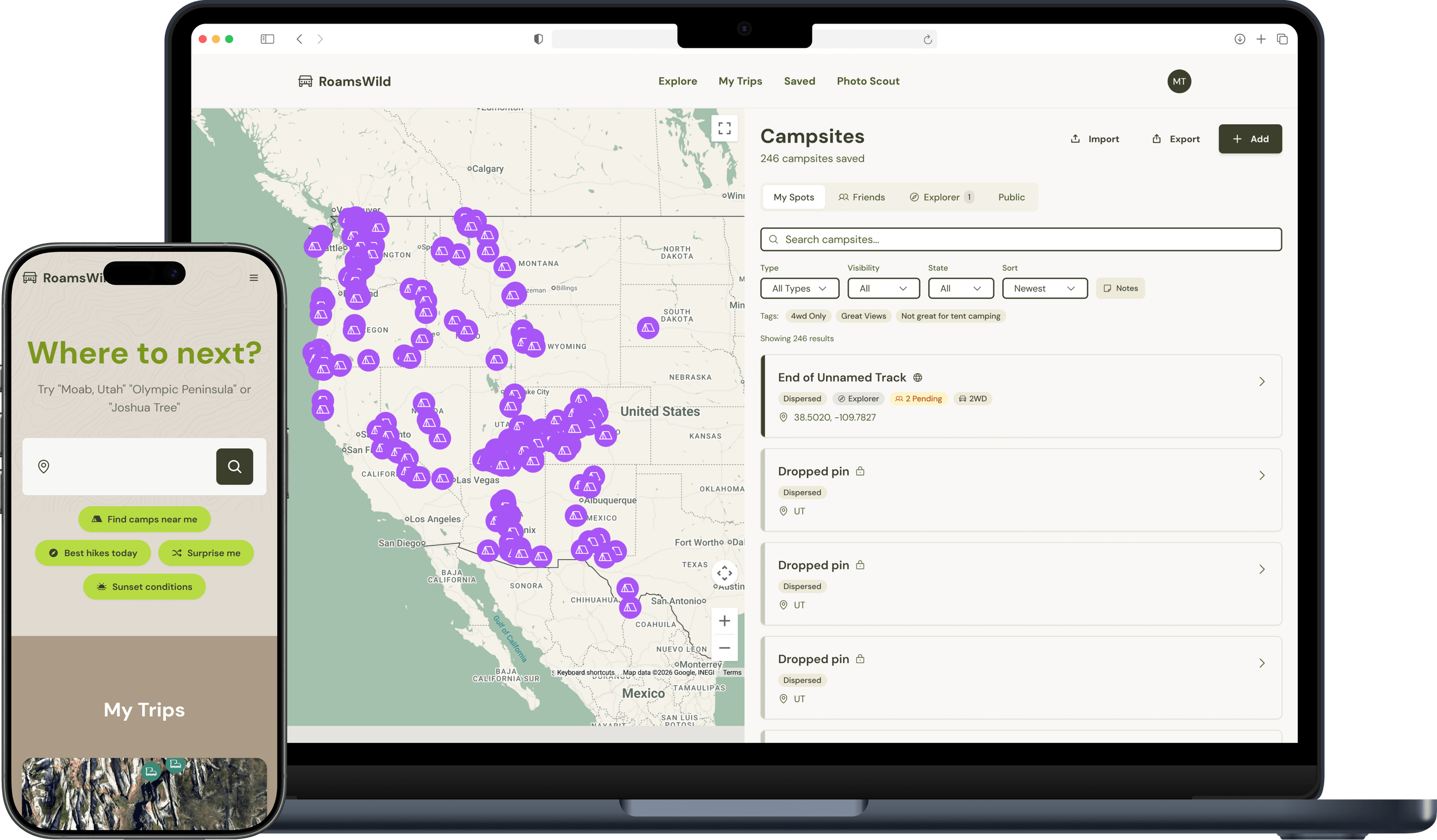Viewport: 1437px width, 840px height.
Task: Open the Saved navigation item
Action: pyautogui.click(x=800, y=81)
